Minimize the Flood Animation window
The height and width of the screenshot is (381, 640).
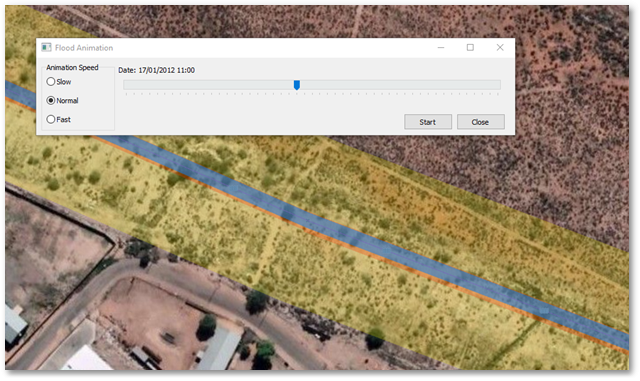pos(441,47)
